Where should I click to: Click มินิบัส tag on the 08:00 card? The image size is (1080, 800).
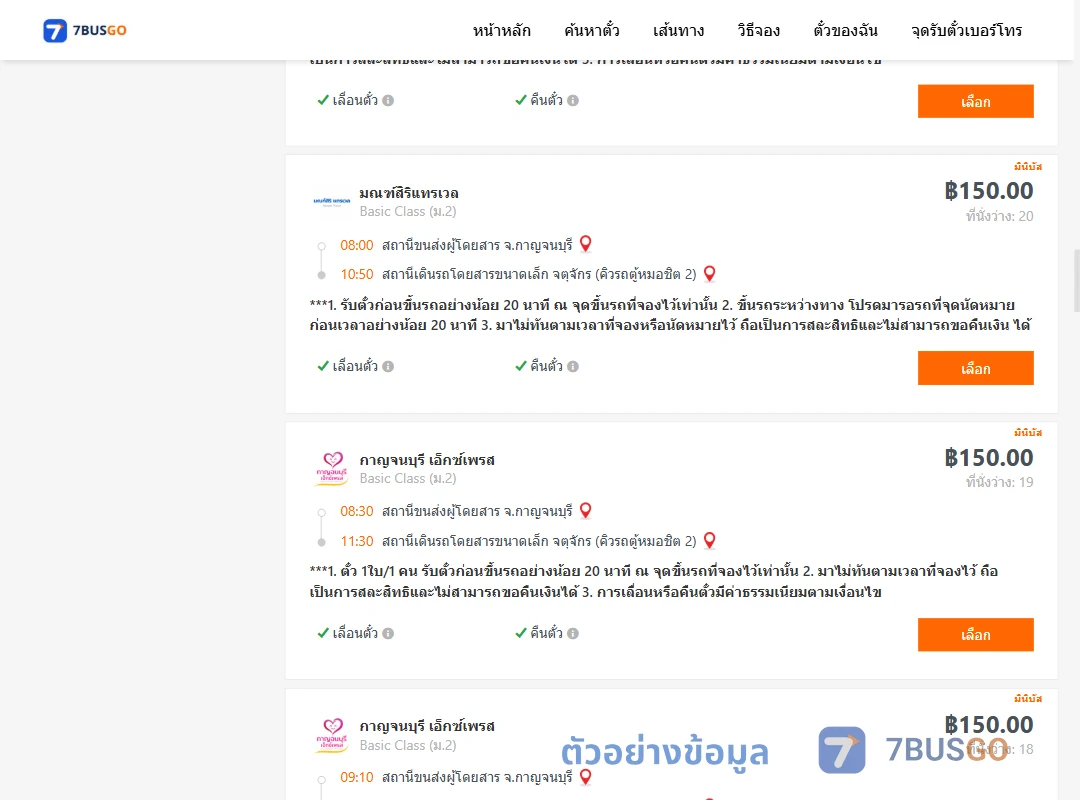[x=1028, y=167]
